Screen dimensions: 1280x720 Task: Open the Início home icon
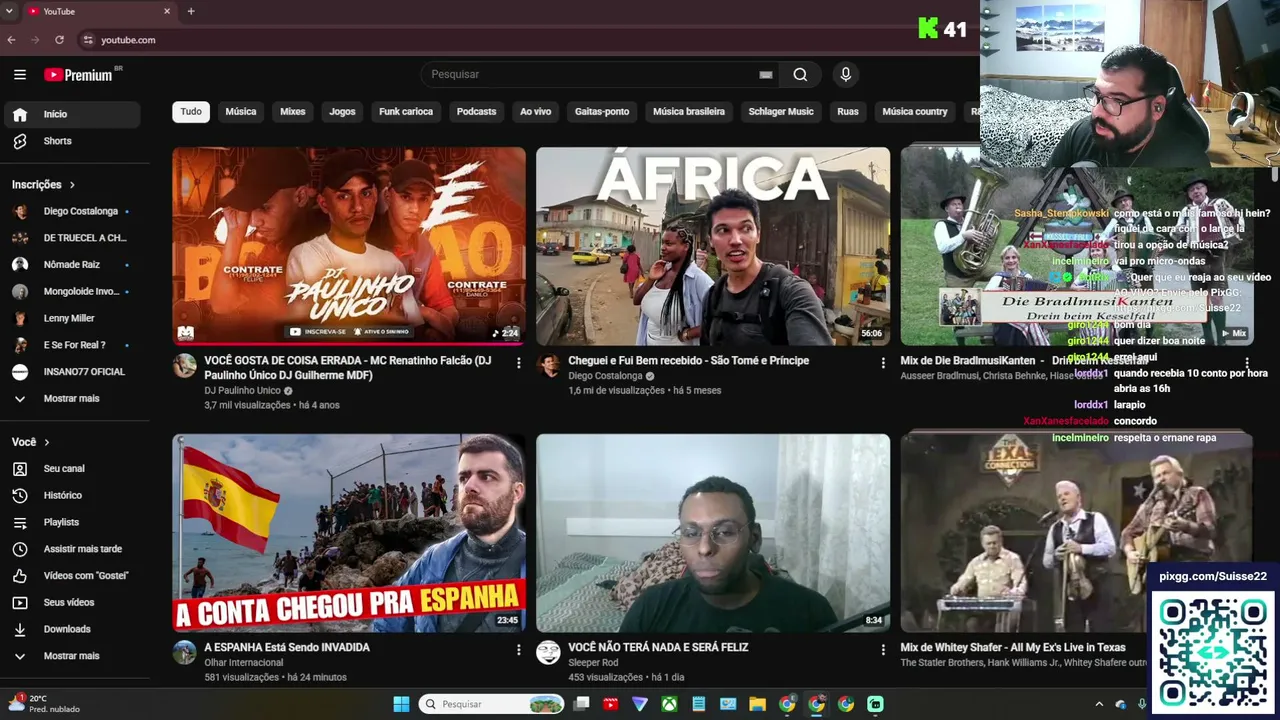tap(20, 114)
